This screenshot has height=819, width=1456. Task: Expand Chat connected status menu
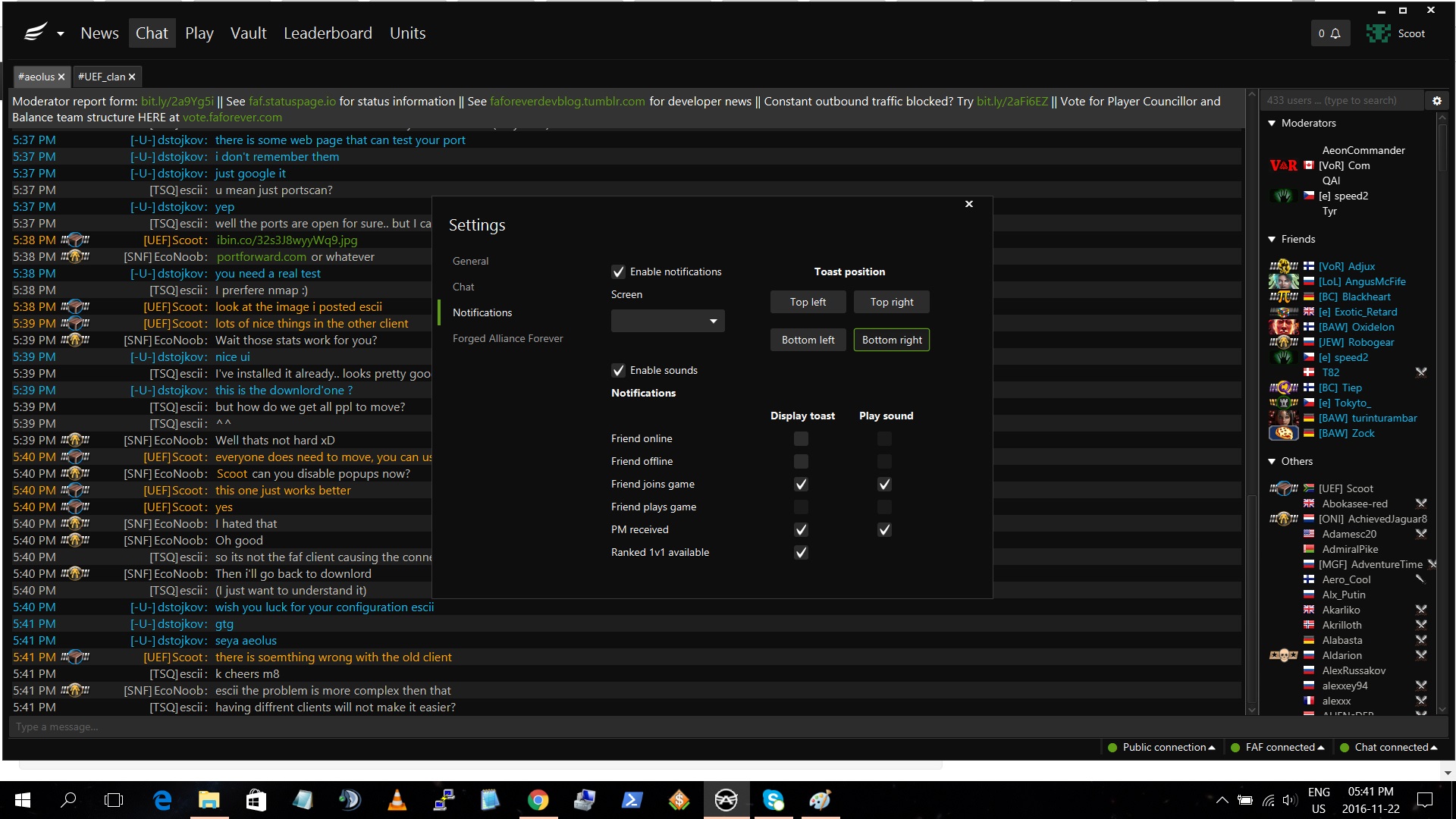1389,747
